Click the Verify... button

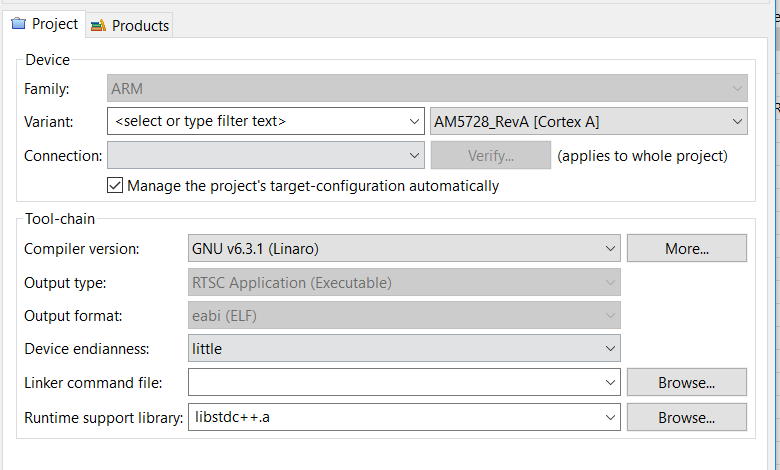490,156
